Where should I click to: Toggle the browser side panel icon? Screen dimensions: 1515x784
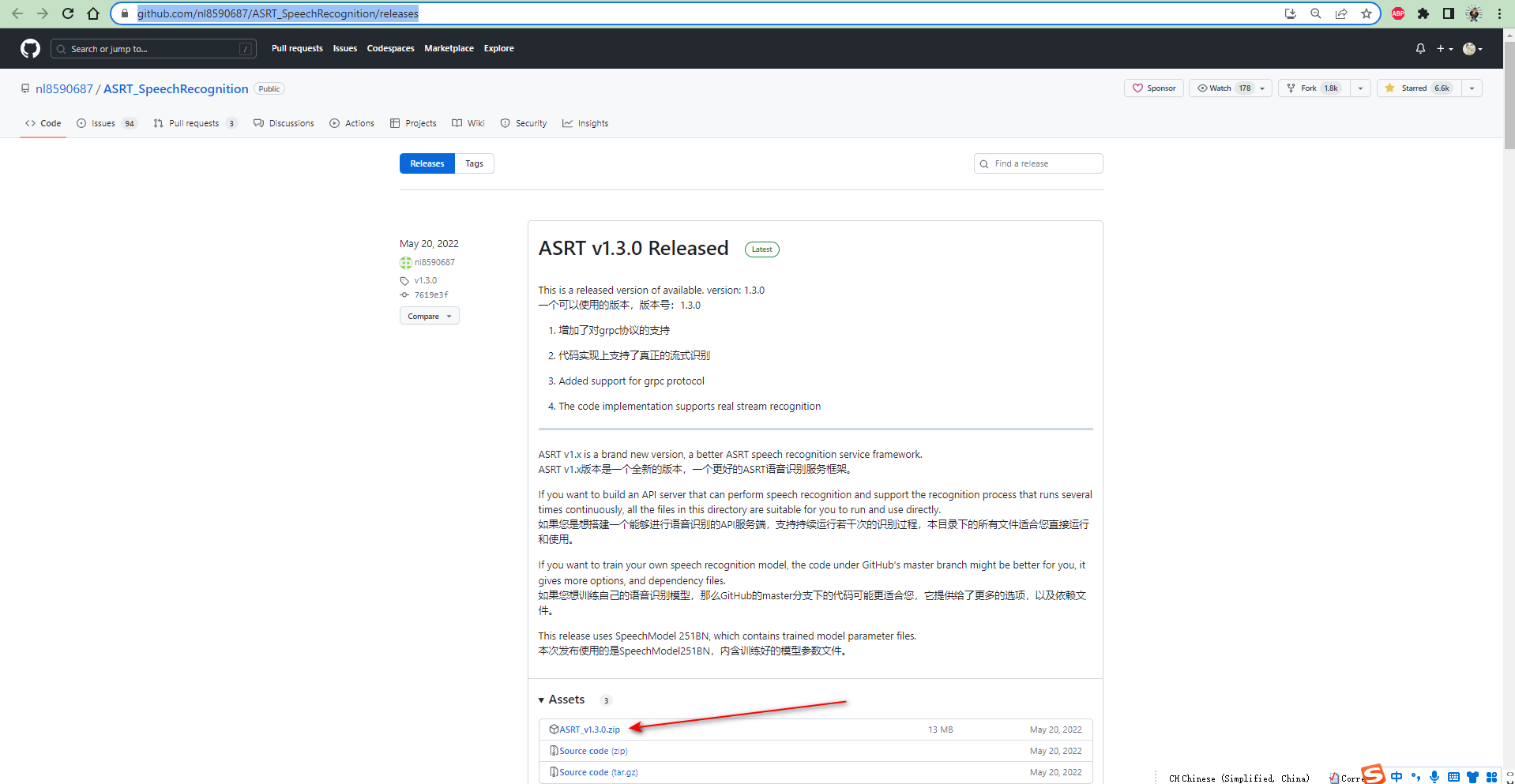click(1449, 13)
